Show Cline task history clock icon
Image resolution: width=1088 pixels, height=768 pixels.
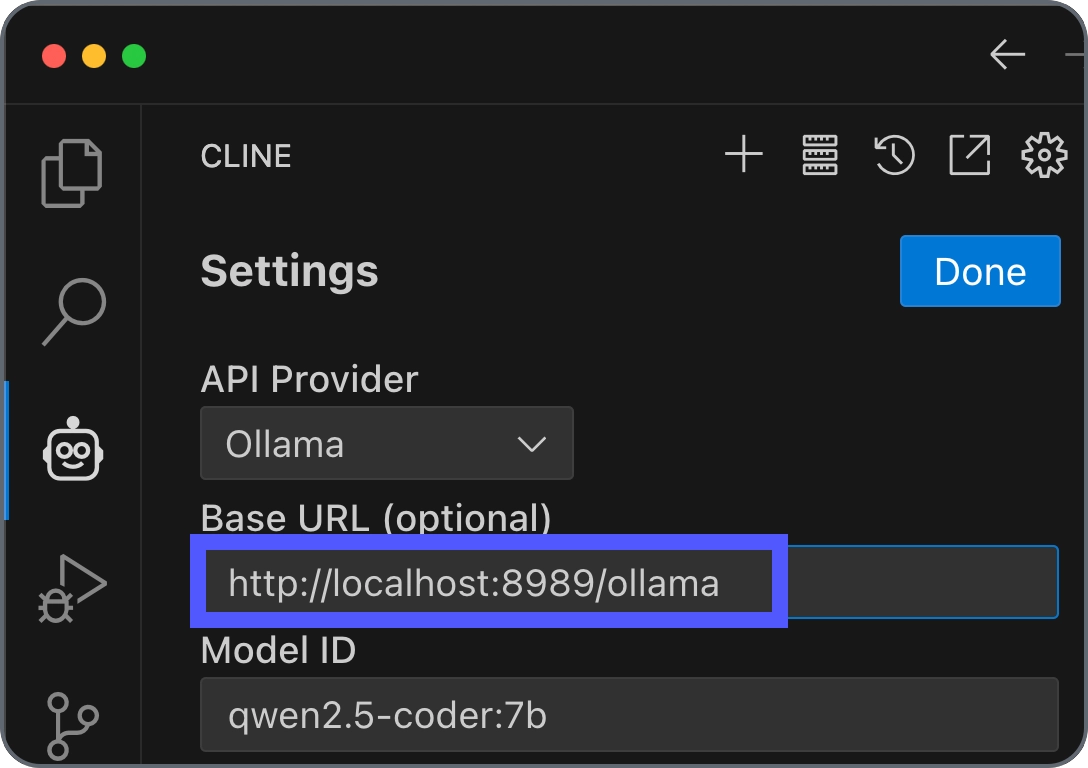click(x=894, y=155)
